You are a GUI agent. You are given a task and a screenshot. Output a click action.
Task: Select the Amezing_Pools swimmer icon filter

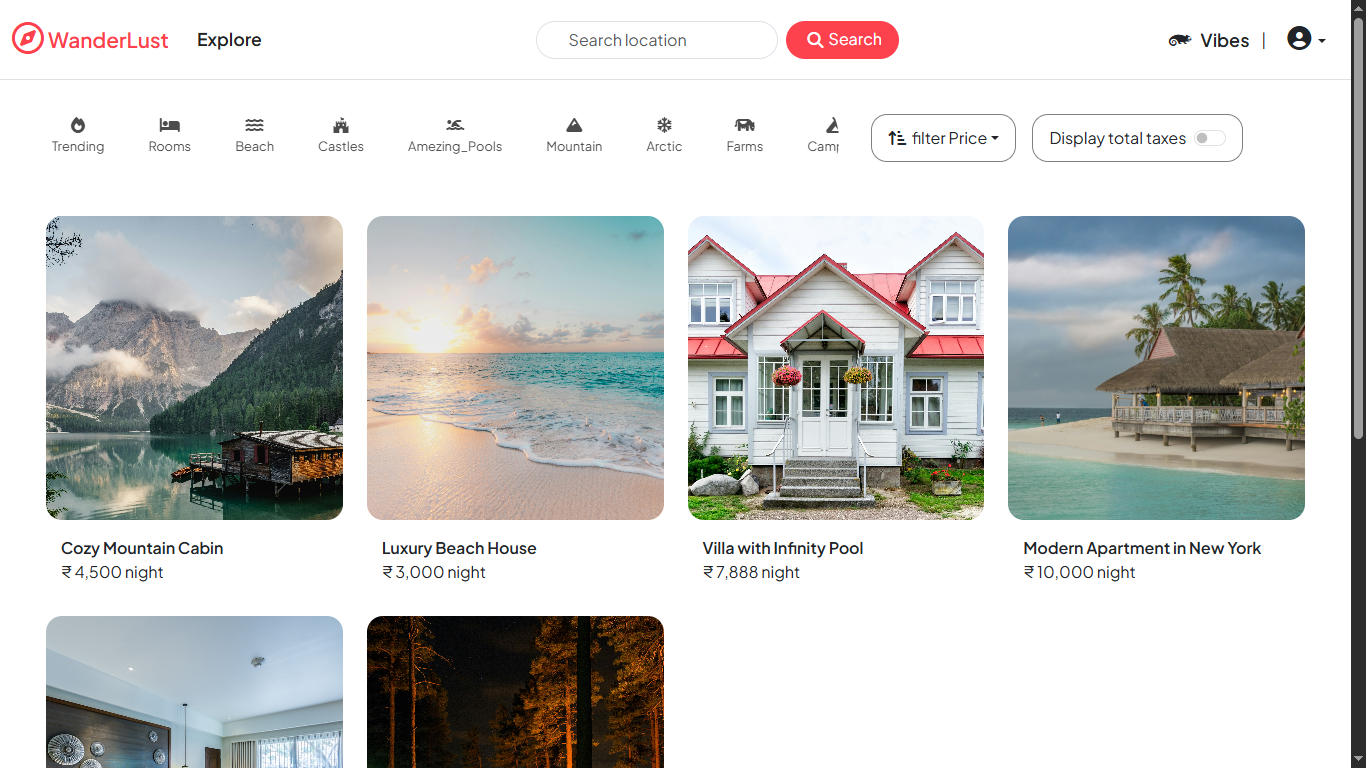tap(455, 125)
